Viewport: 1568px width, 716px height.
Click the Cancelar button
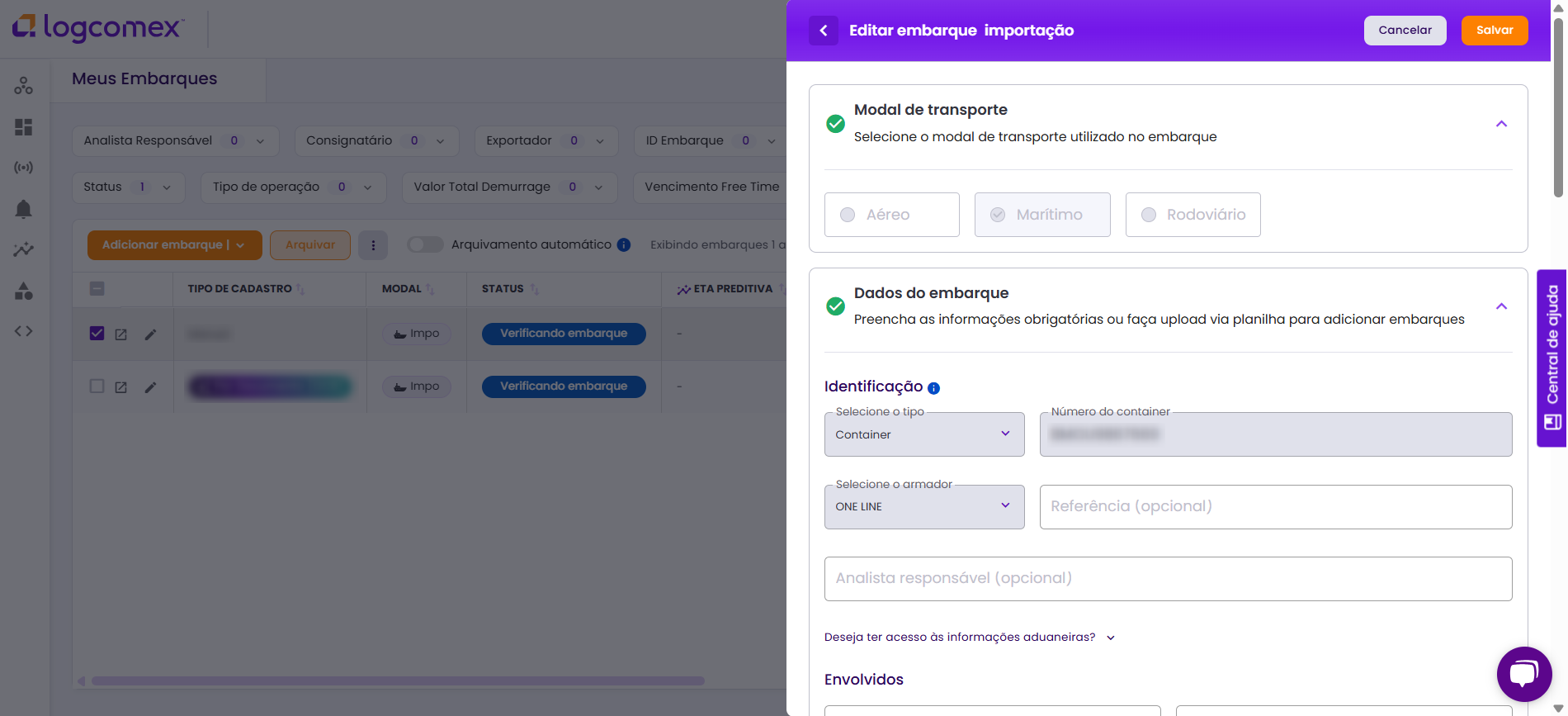[1405, 31]
